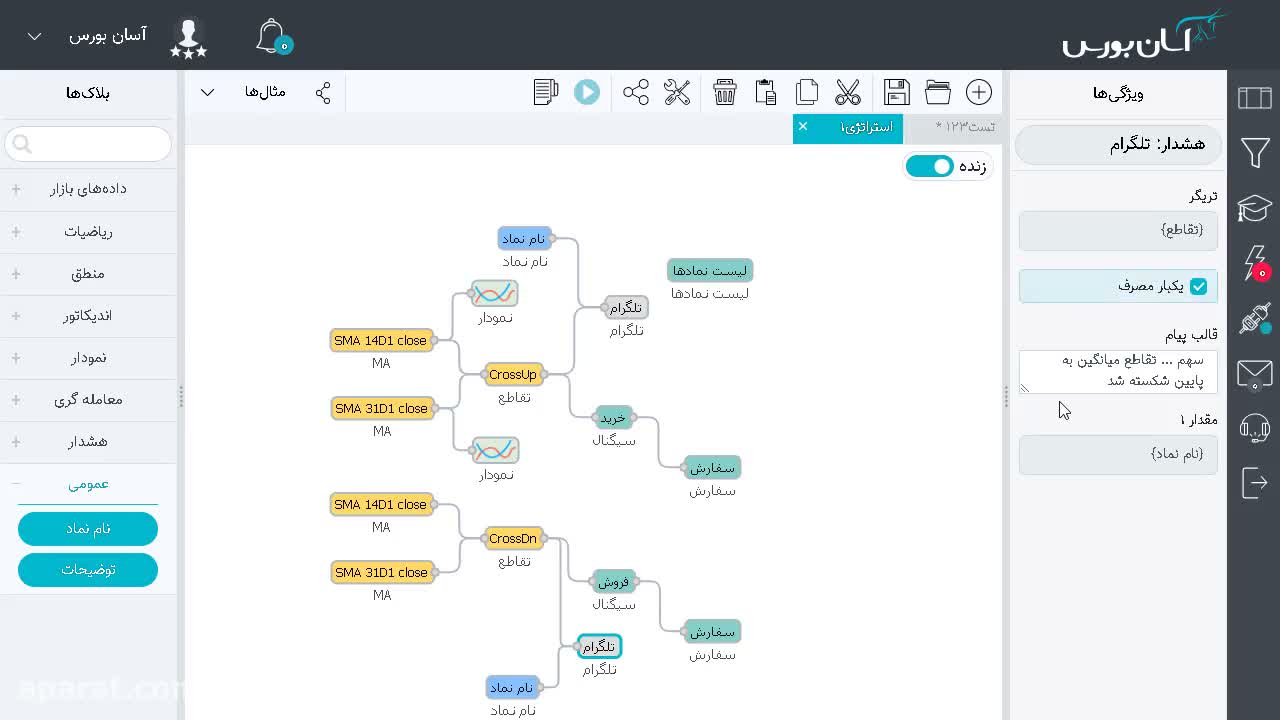Viewport: 1280px width, 720px height.
Task: Run the strategy with play icon
Action: point(587,92)
